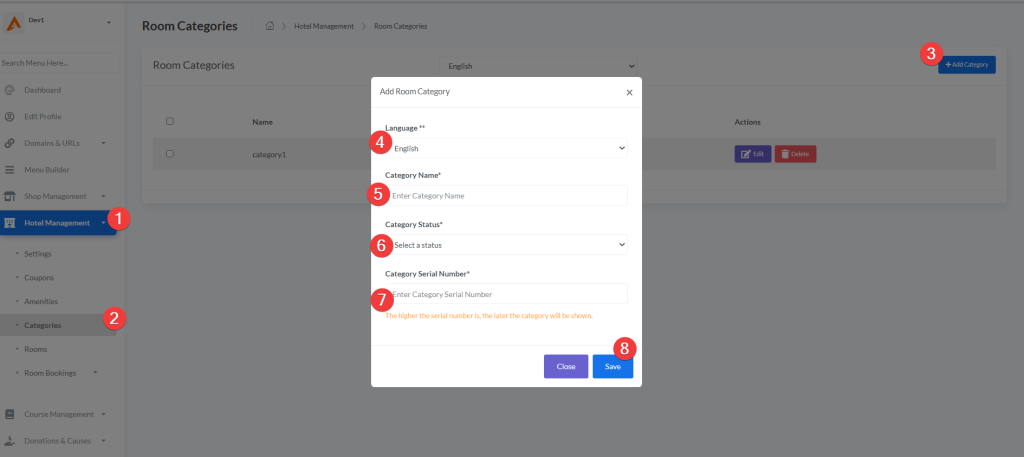This screenshot has width=1024, height=457.
Task: Toggle the select-all checkbox in table header
Action: coord(170,122)
